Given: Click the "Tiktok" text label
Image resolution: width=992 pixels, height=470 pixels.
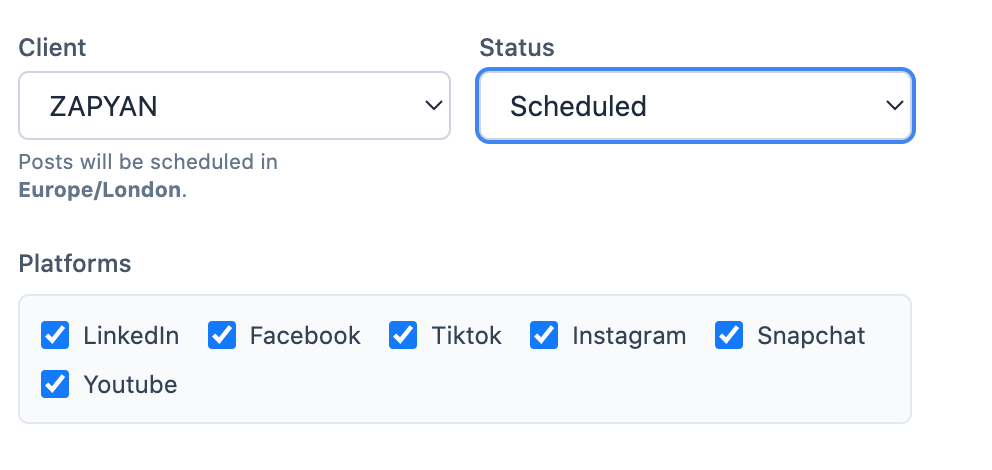Looking at the screenshot, I should coord(467,336).
